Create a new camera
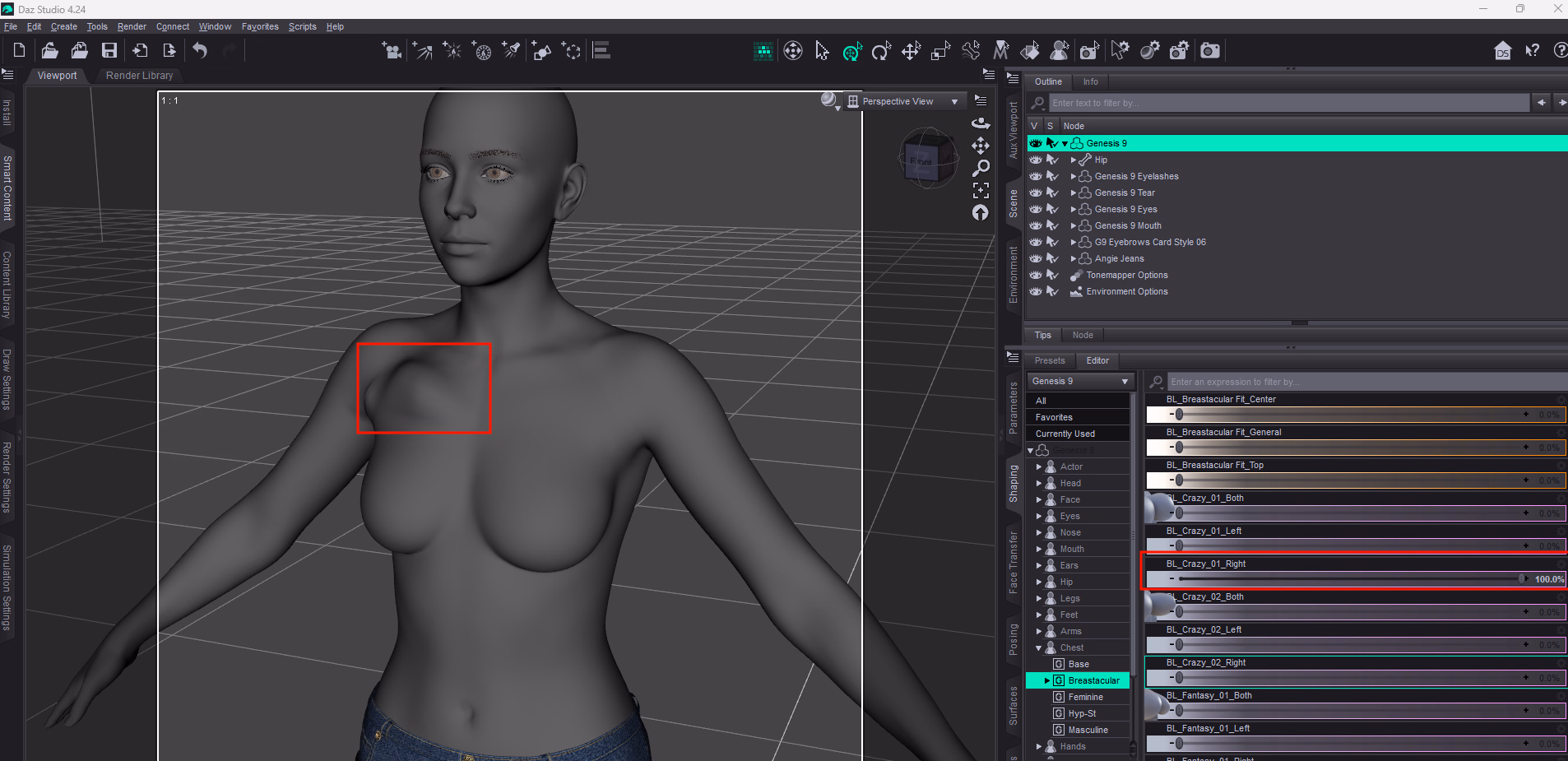The height and width of the screenshot is (761, 1568). coord(392,51)
